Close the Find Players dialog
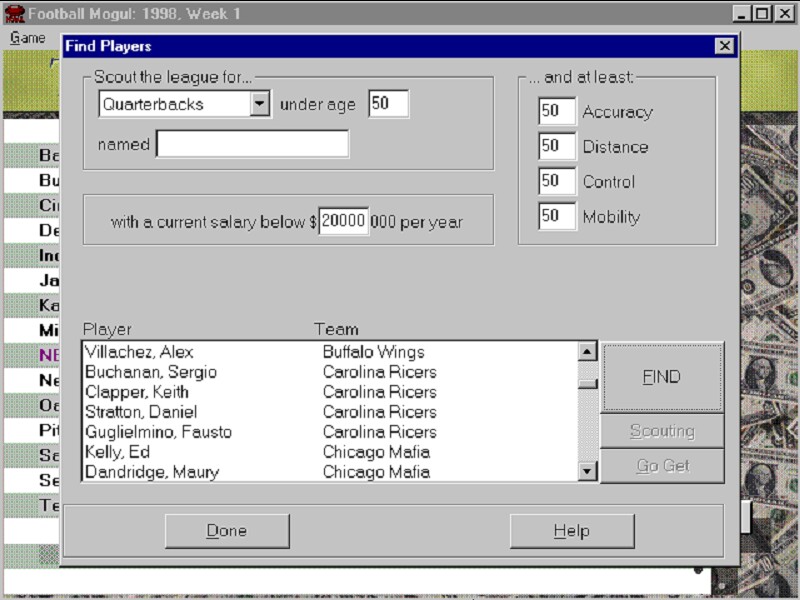This screenshot has width=800, height=600. (724, 46)
